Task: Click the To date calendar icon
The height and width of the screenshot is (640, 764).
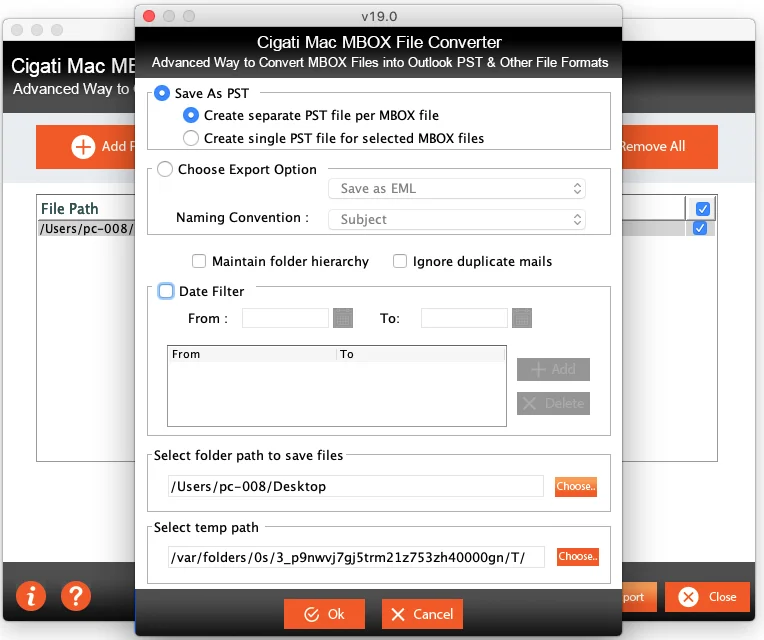Action: pos(522,318)
